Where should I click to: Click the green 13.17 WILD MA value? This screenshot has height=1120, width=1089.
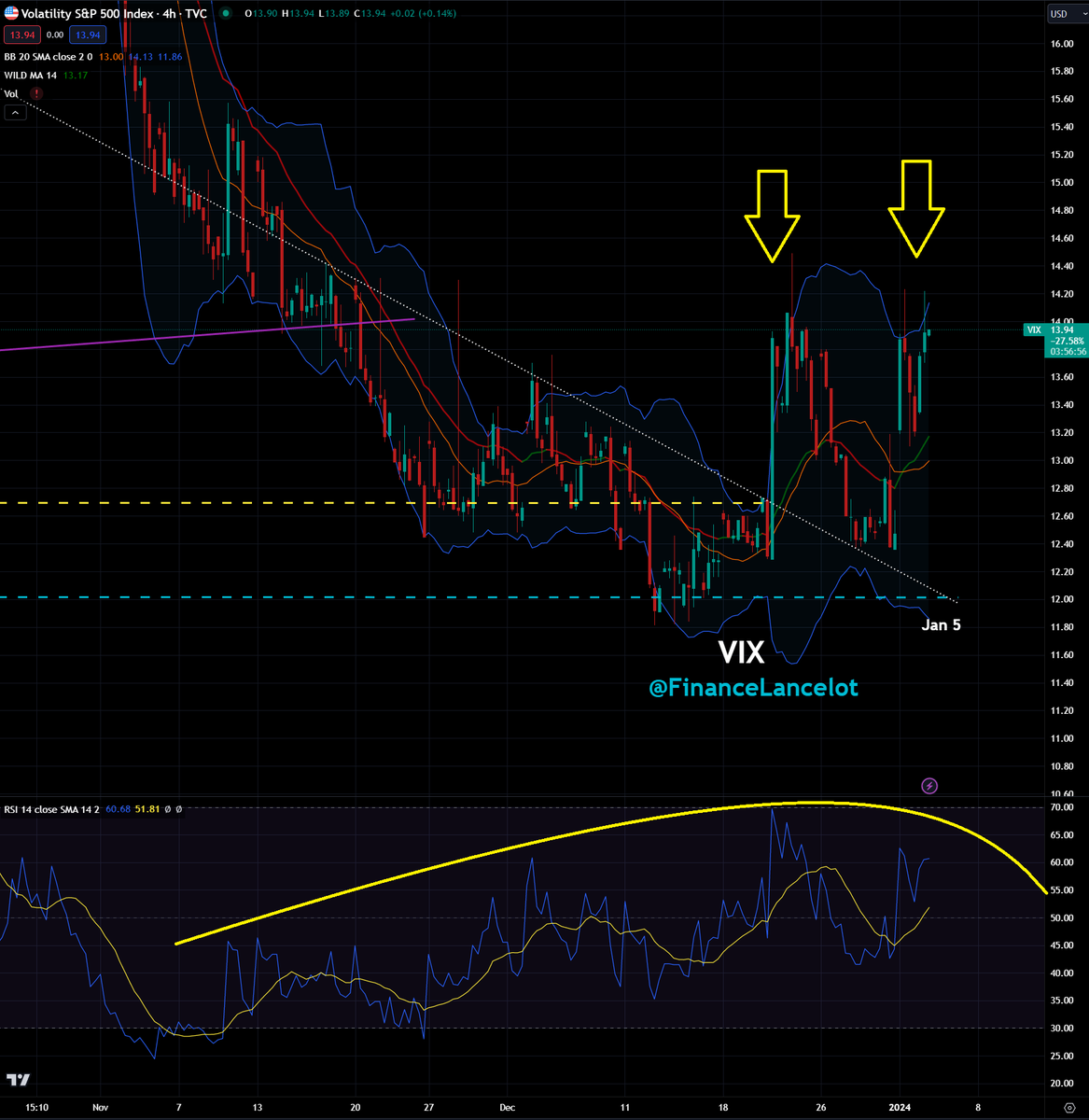pyautogui.click(x=76, y=75)
